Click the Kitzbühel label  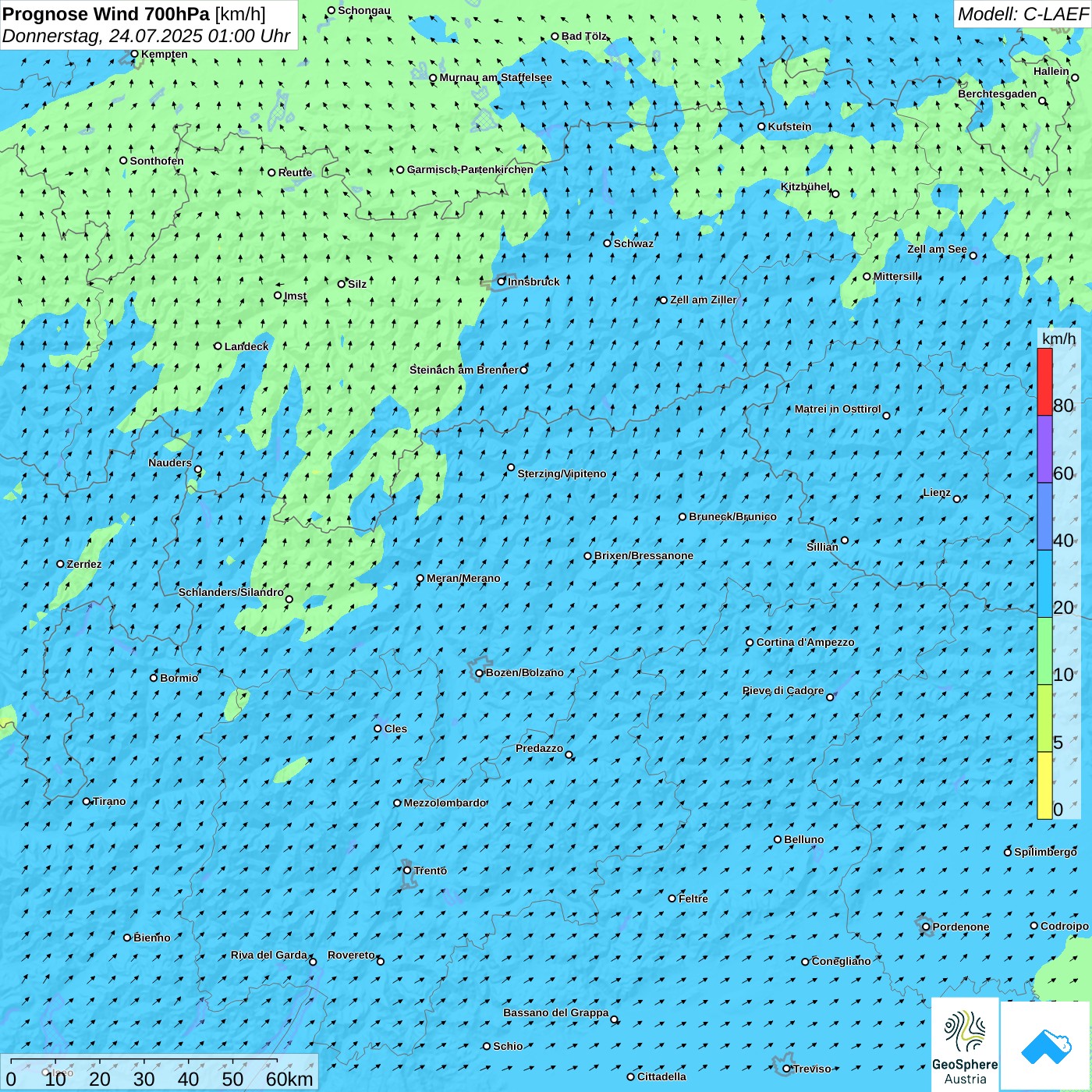[805, 186]
